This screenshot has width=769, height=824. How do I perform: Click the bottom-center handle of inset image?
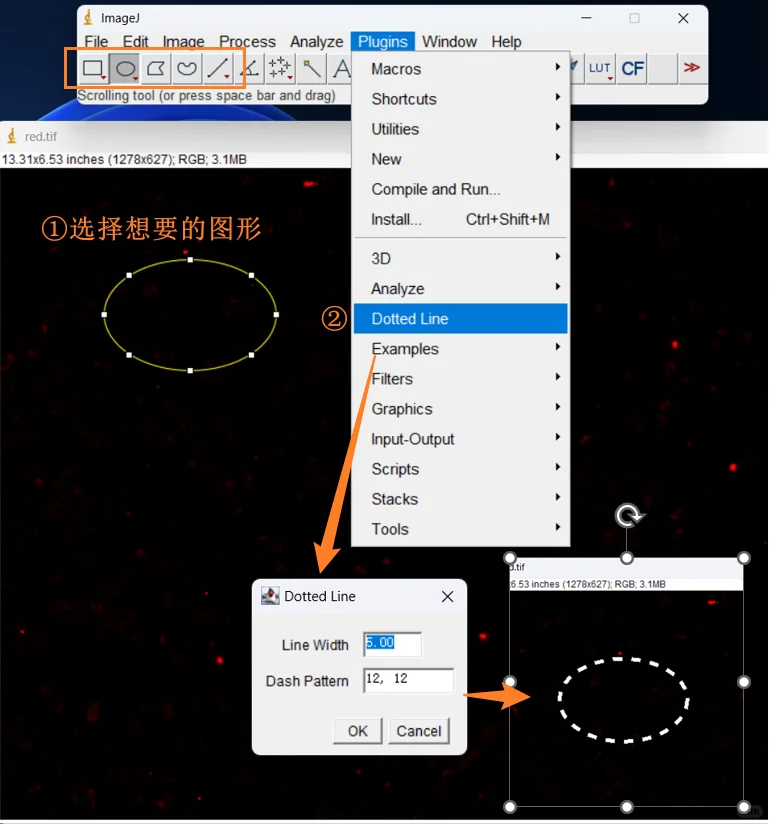(x=627, y=806)
